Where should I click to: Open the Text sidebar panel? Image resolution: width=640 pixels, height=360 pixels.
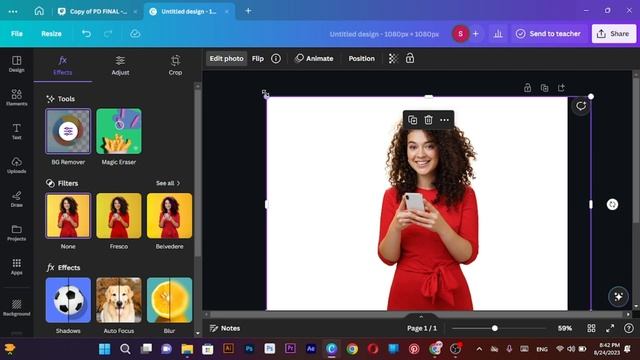[x=16, y=131]
